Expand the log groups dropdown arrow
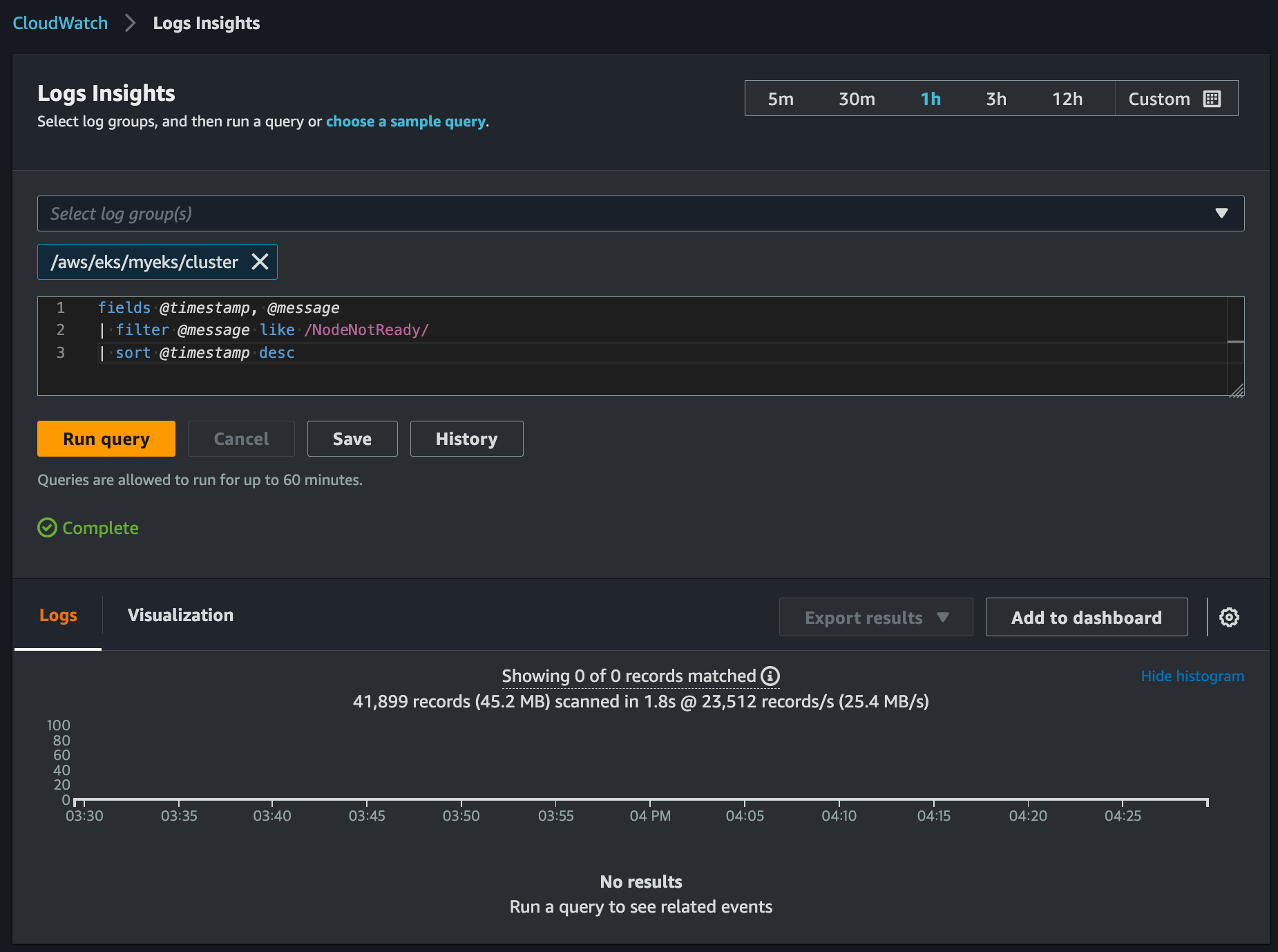 pos(1221,213)
